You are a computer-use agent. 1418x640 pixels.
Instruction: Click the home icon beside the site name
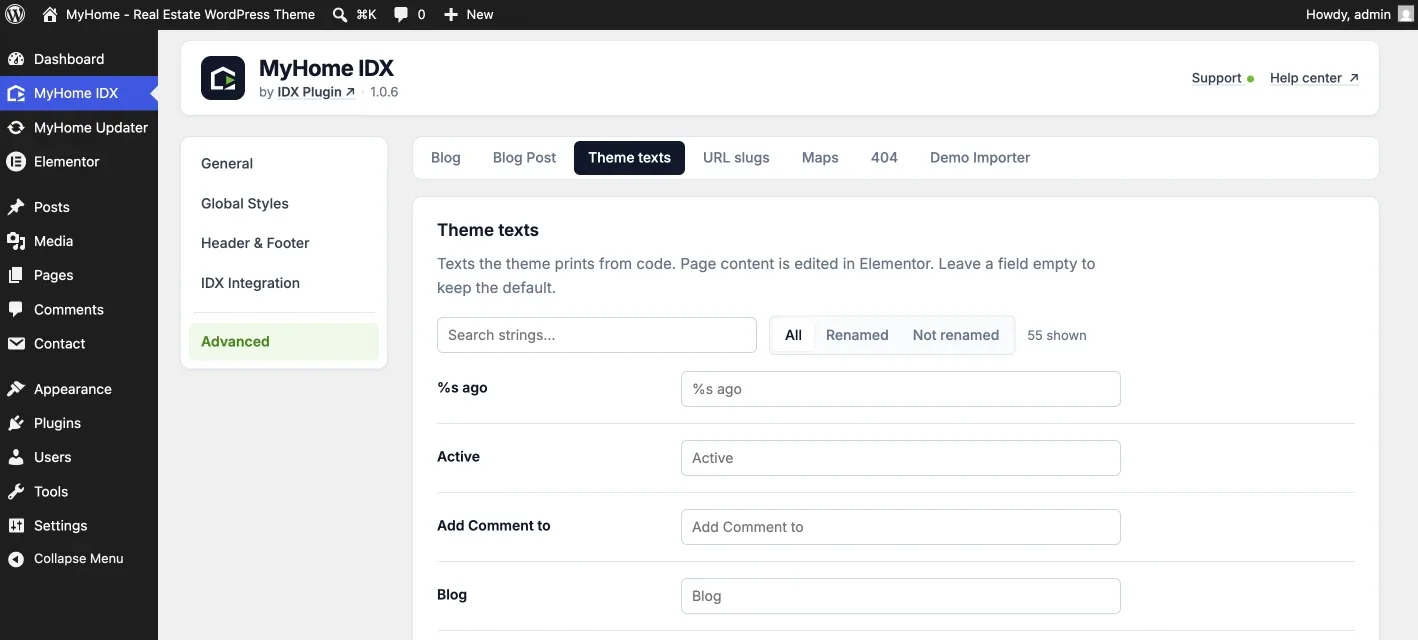point(50,14)
